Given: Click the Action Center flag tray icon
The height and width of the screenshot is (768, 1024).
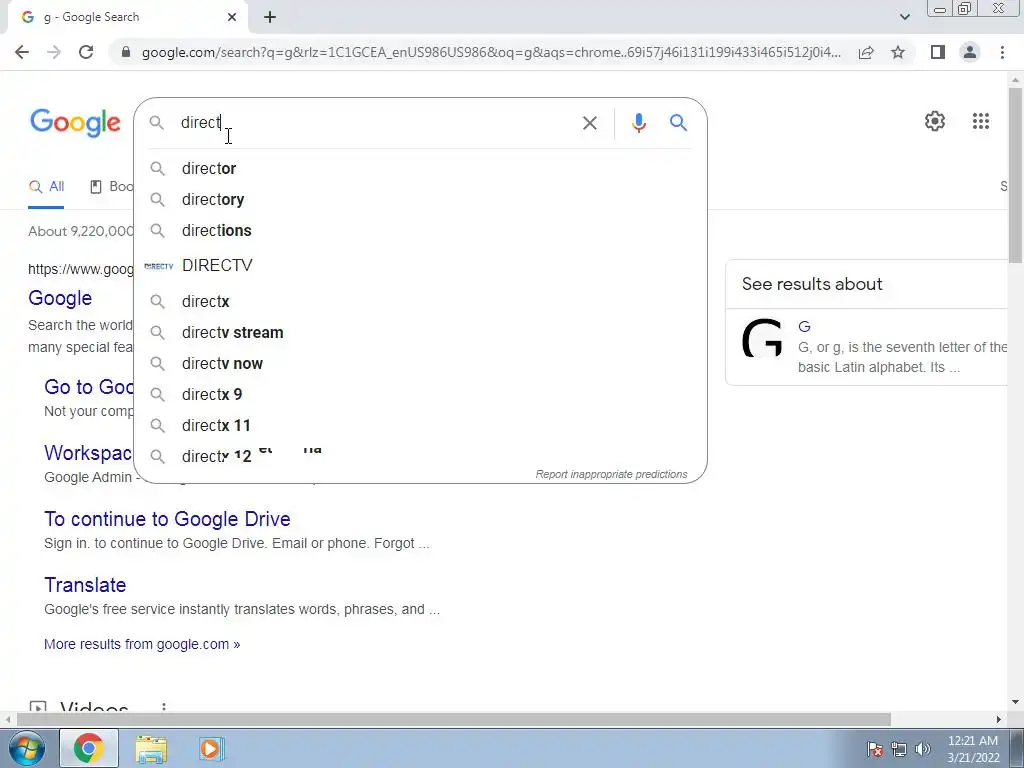Looking at the screenshot, I should [875, 749].
